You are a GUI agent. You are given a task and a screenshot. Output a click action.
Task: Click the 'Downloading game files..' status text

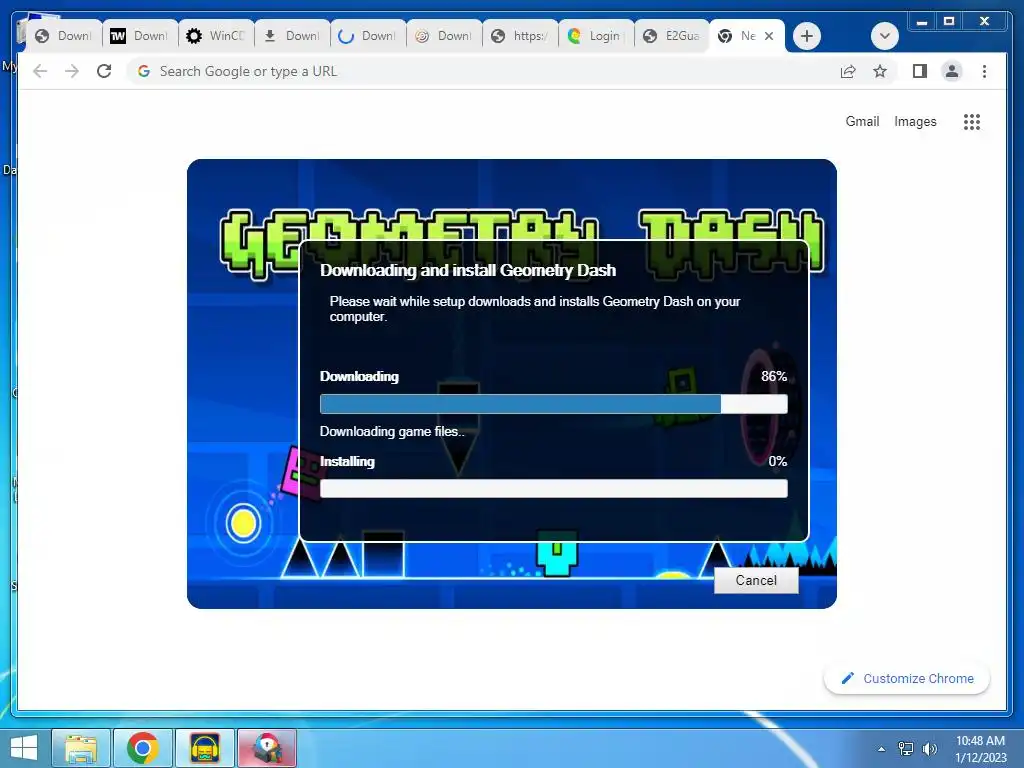click(392, 432)
